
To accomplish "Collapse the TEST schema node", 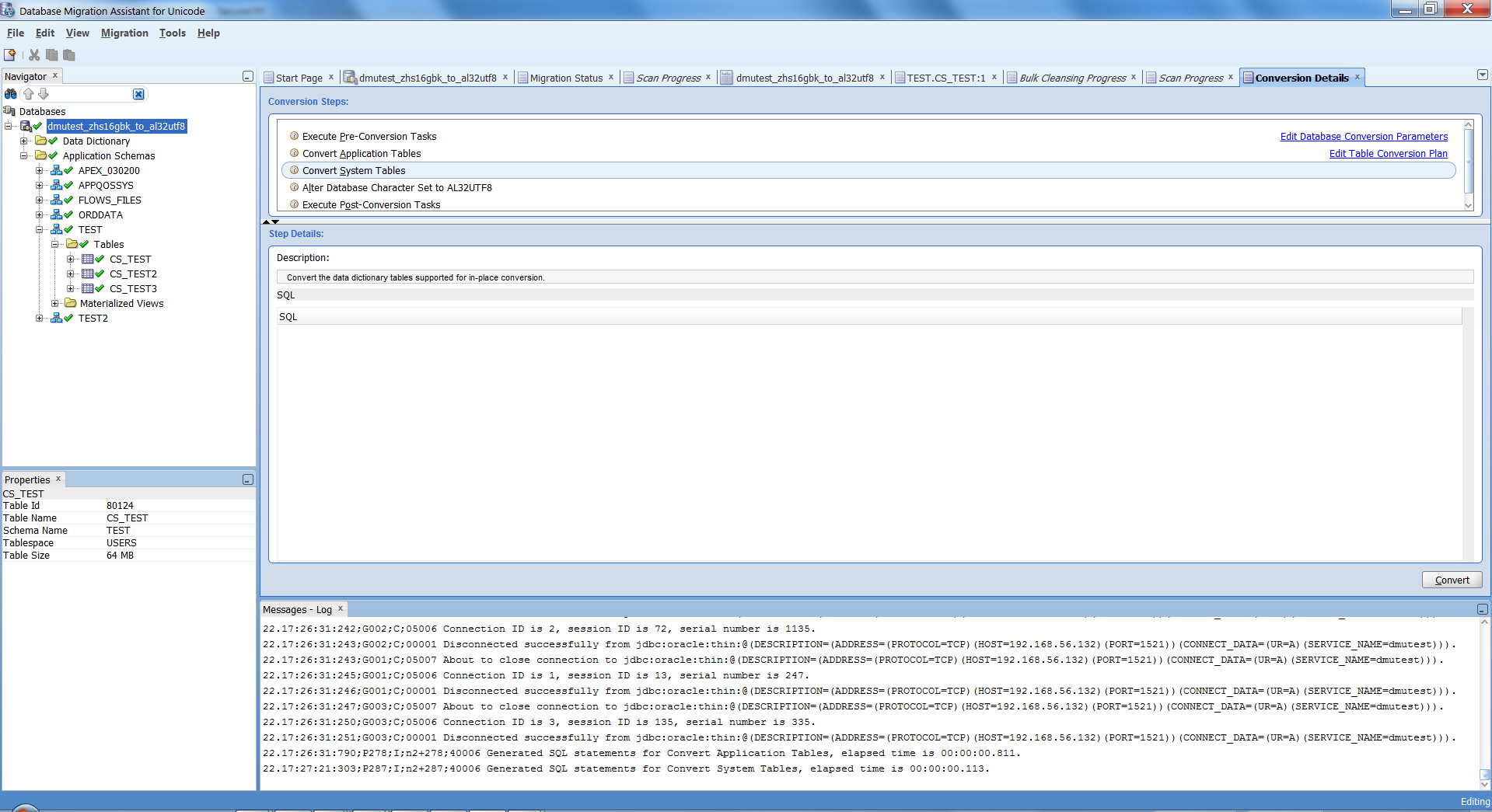I will (40, 229).
